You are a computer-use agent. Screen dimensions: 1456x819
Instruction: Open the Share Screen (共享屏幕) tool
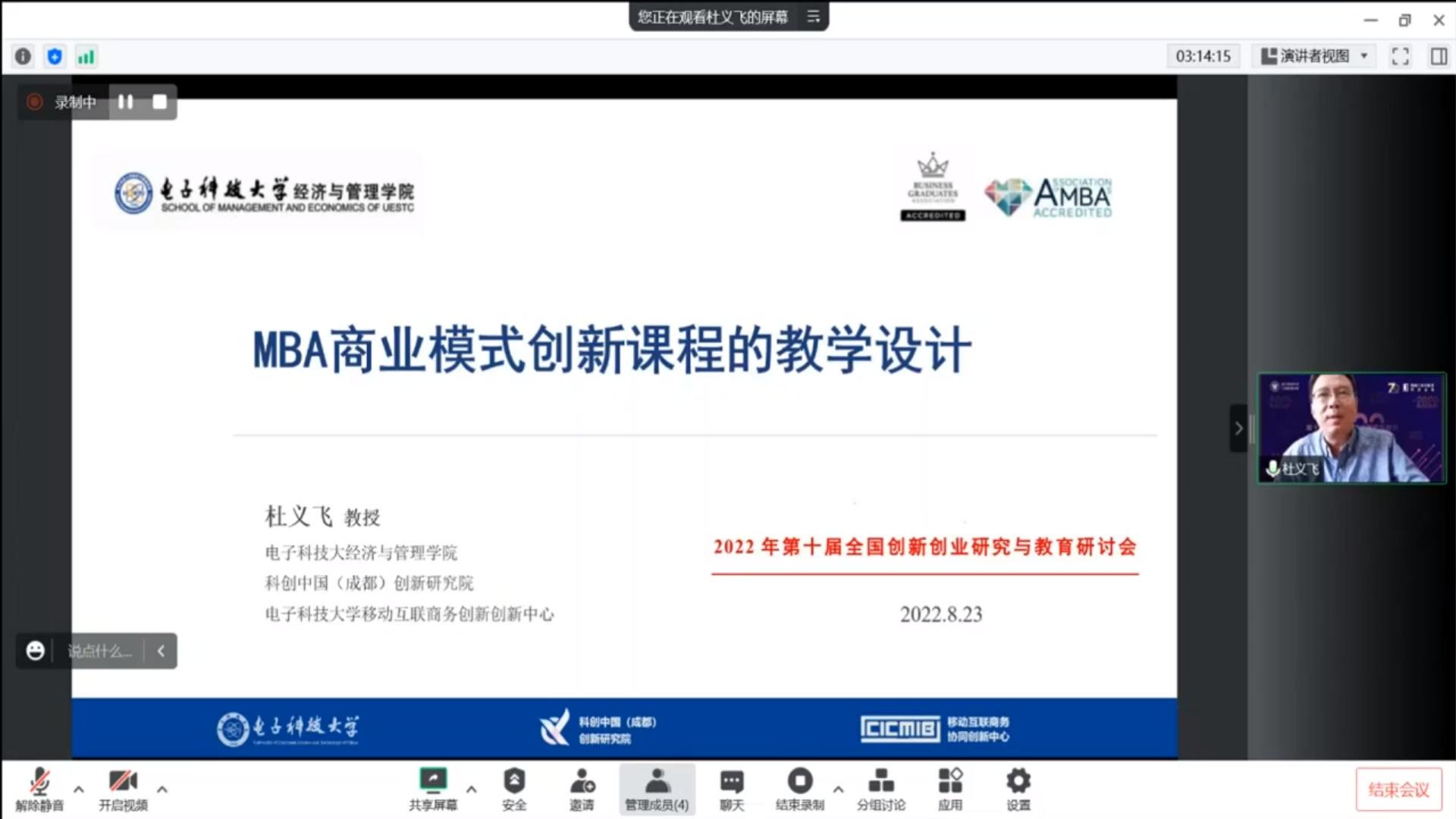click(433, 788)
